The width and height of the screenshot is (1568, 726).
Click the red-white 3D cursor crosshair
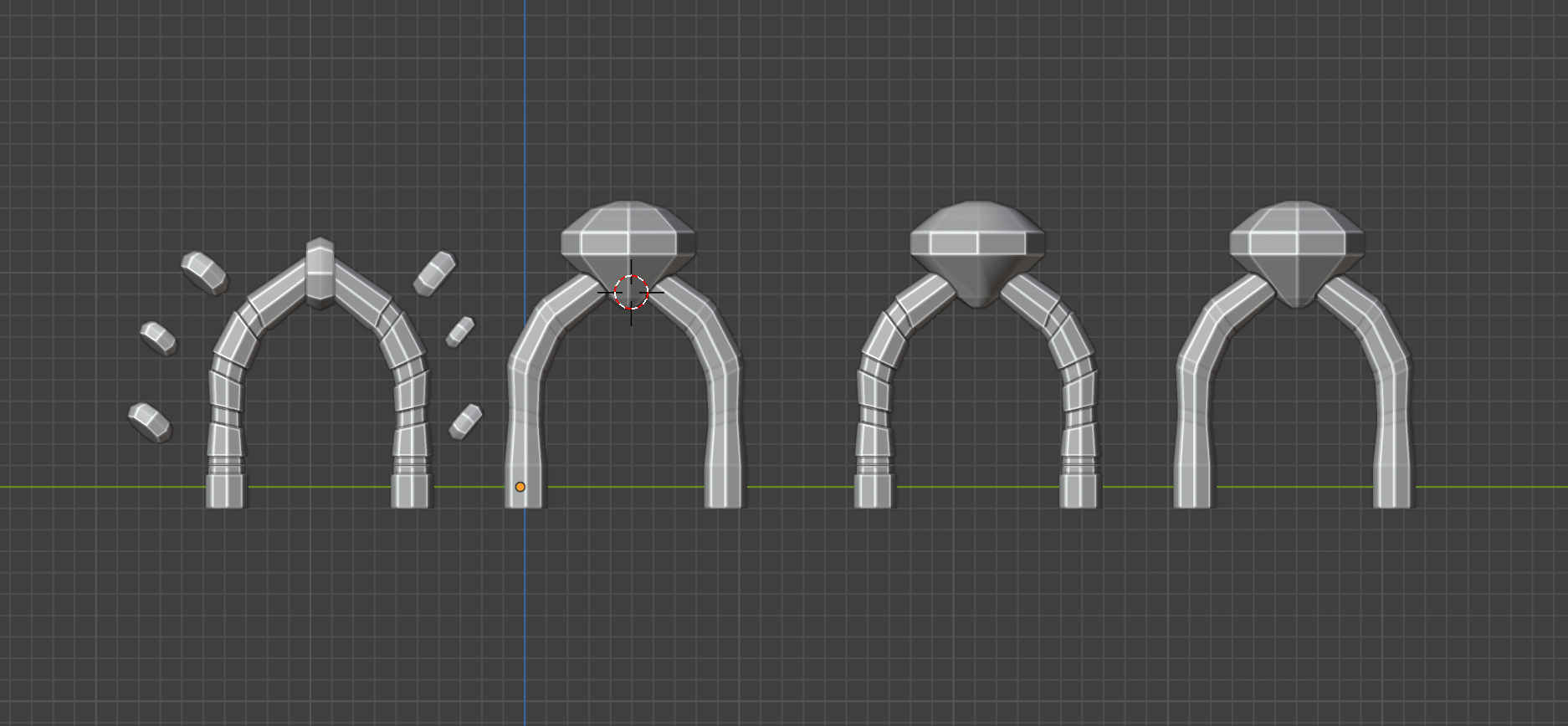pos(631,292)
